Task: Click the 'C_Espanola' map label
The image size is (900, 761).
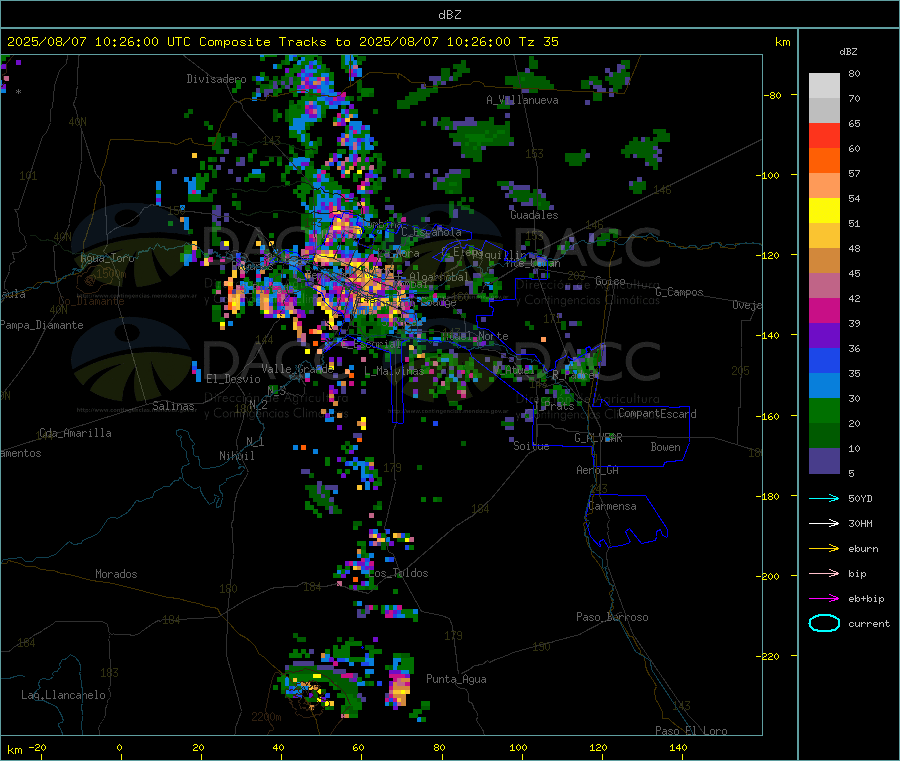Action: [x=431, y=232]
